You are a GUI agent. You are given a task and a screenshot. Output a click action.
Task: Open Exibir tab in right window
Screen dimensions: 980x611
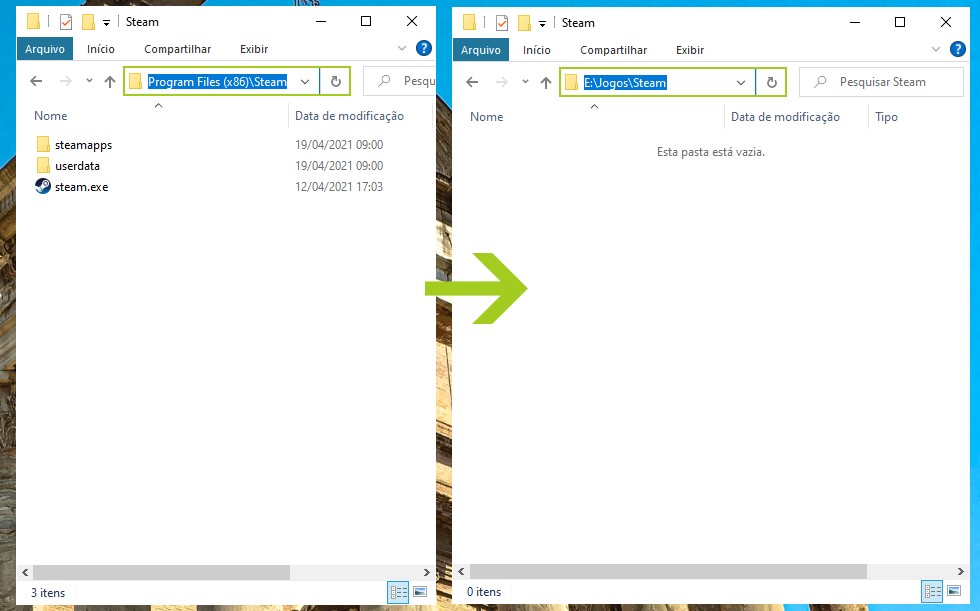[690, 49]
